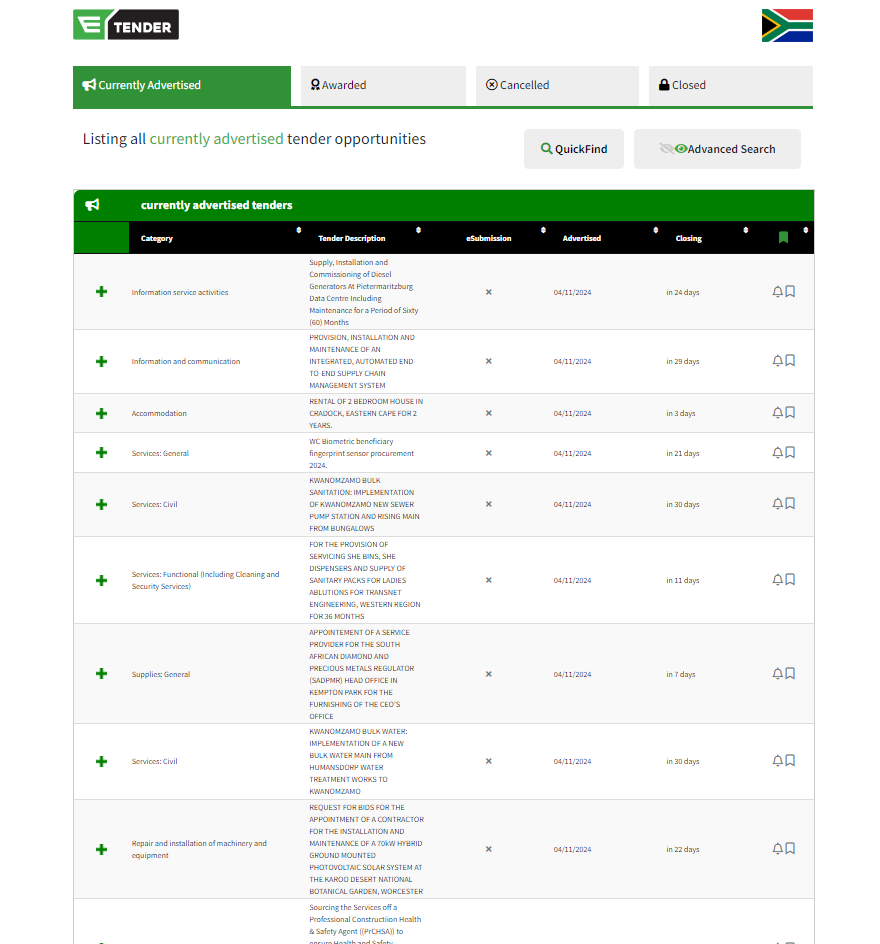
Task: Expand the Accommodation tender row details
Action: 101,413
